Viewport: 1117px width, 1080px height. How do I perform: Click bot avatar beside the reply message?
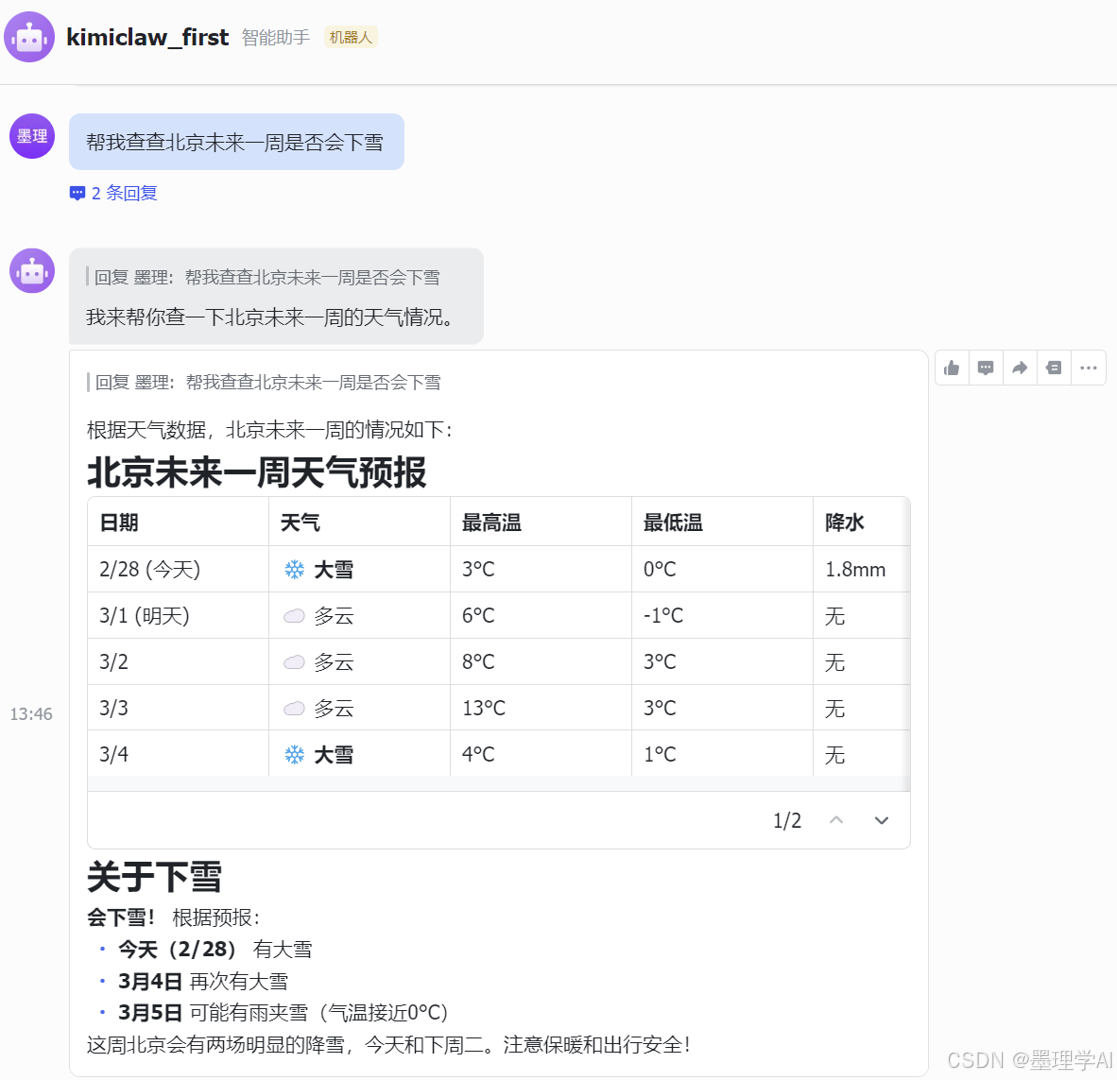pos(32,271)
